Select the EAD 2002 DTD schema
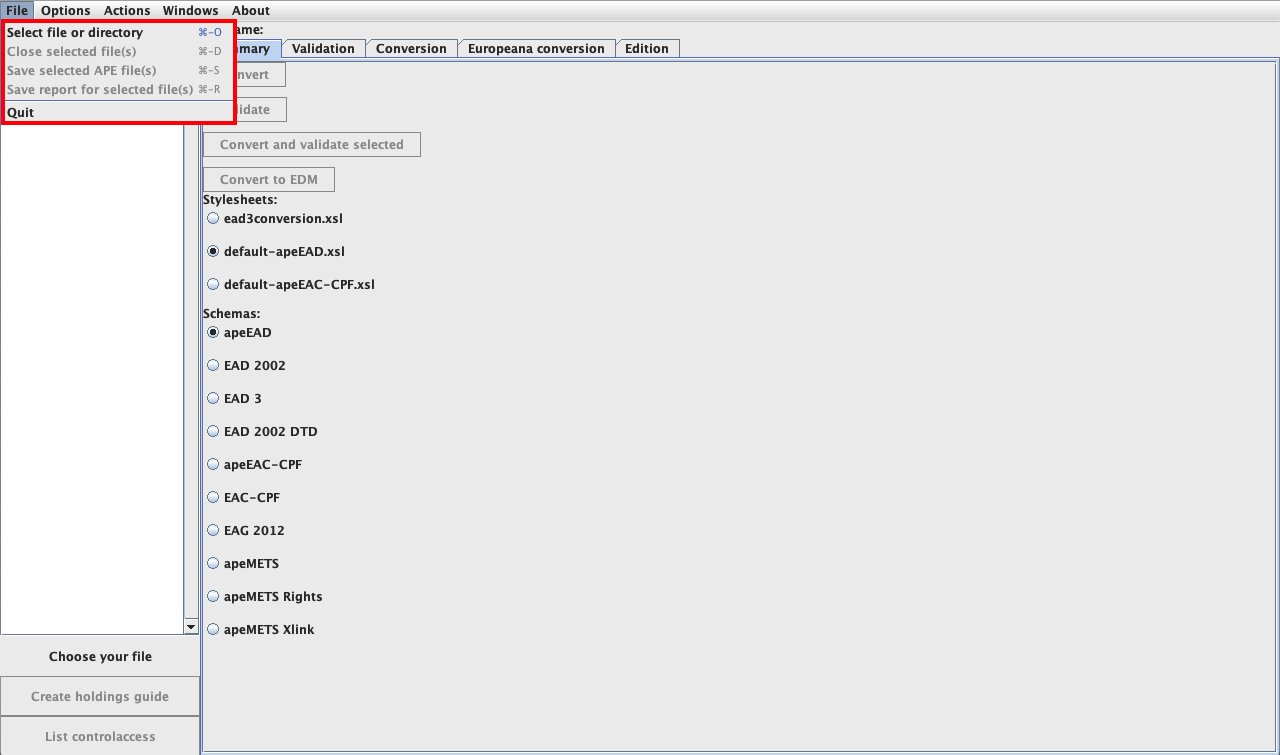 tap(262, 431)
